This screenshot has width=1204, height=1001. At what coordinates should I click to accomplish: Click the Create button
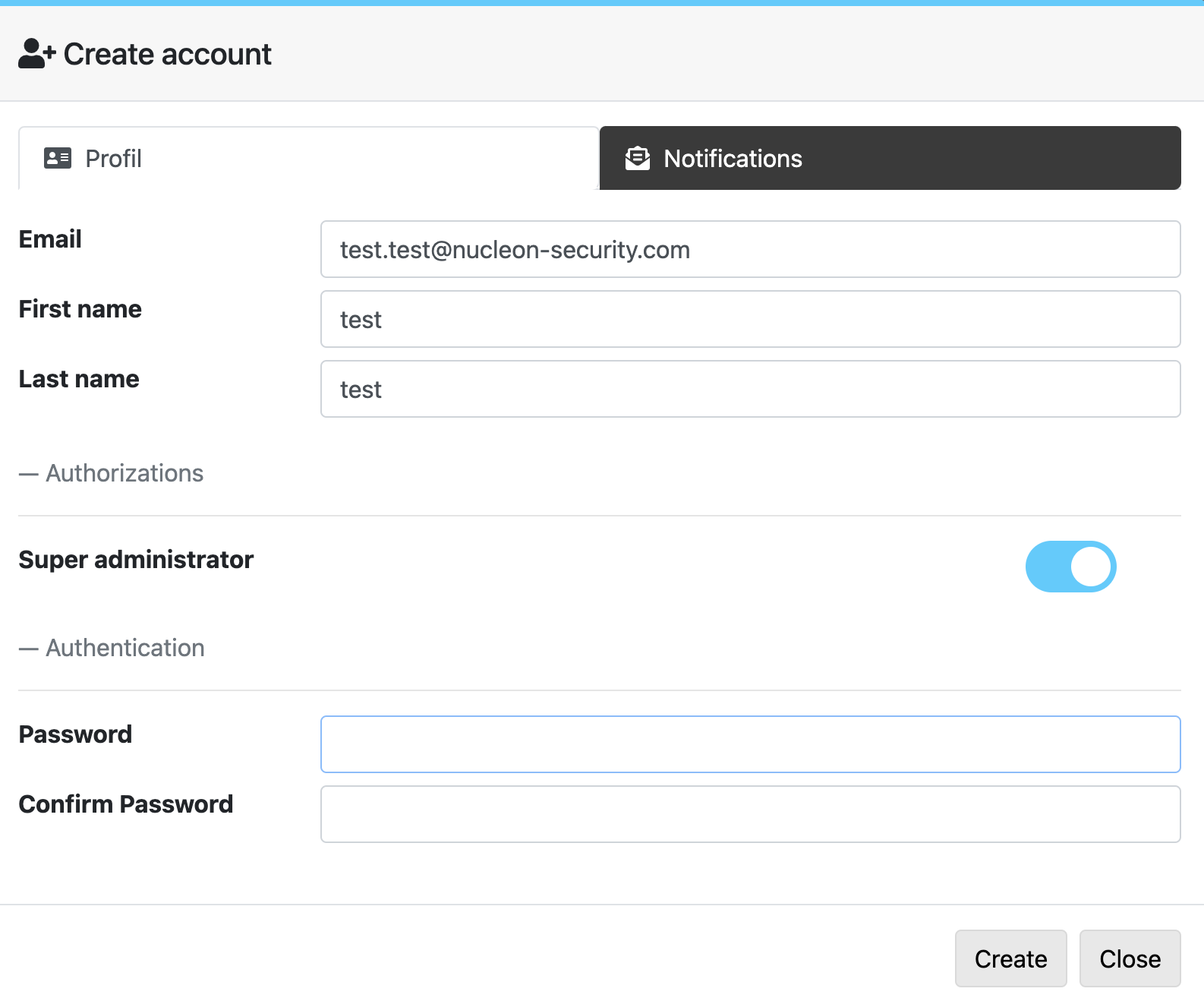tap(1011, 958)
